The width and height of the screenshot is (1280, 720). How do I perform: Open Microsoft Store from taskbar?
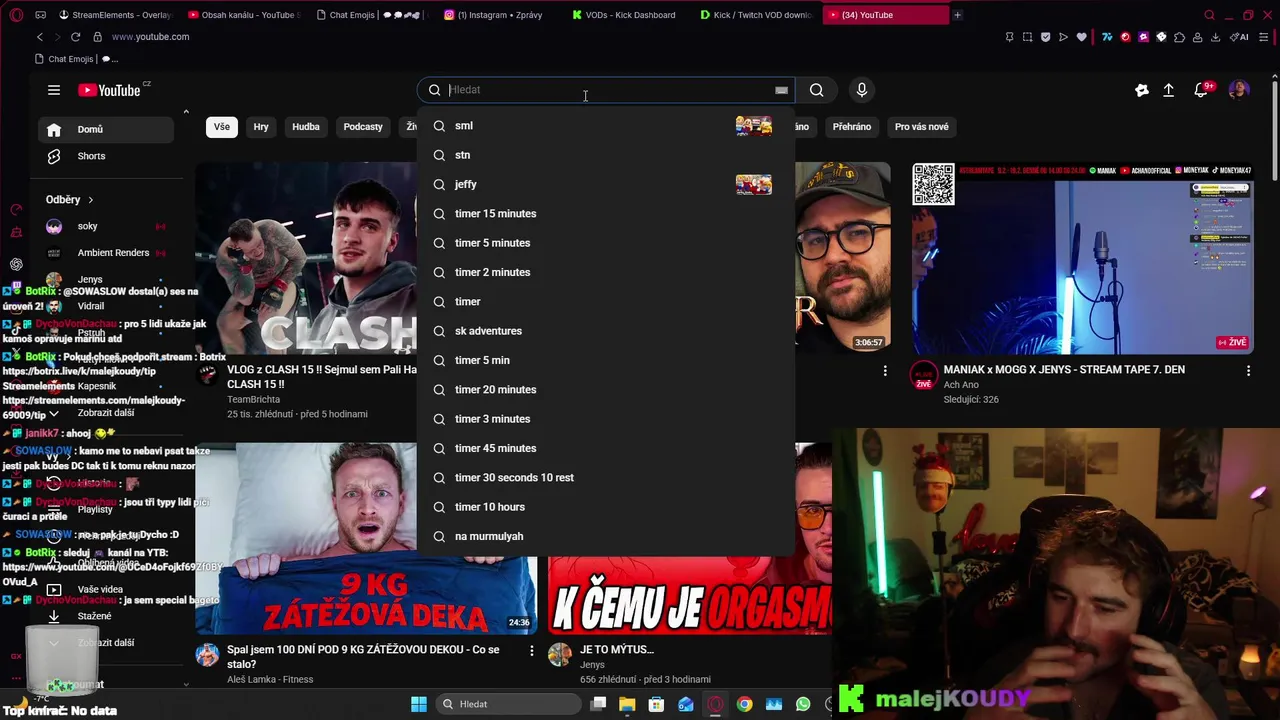coord(656,704)
